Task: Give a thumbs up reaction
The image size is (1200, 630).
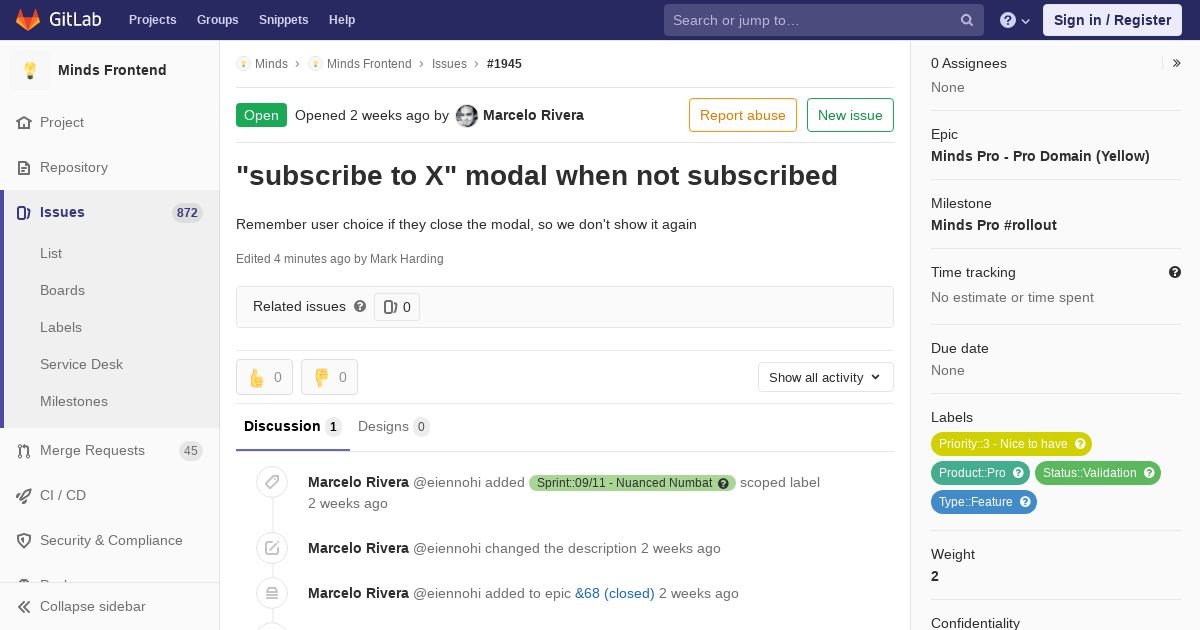Action: tap(264, 377)
